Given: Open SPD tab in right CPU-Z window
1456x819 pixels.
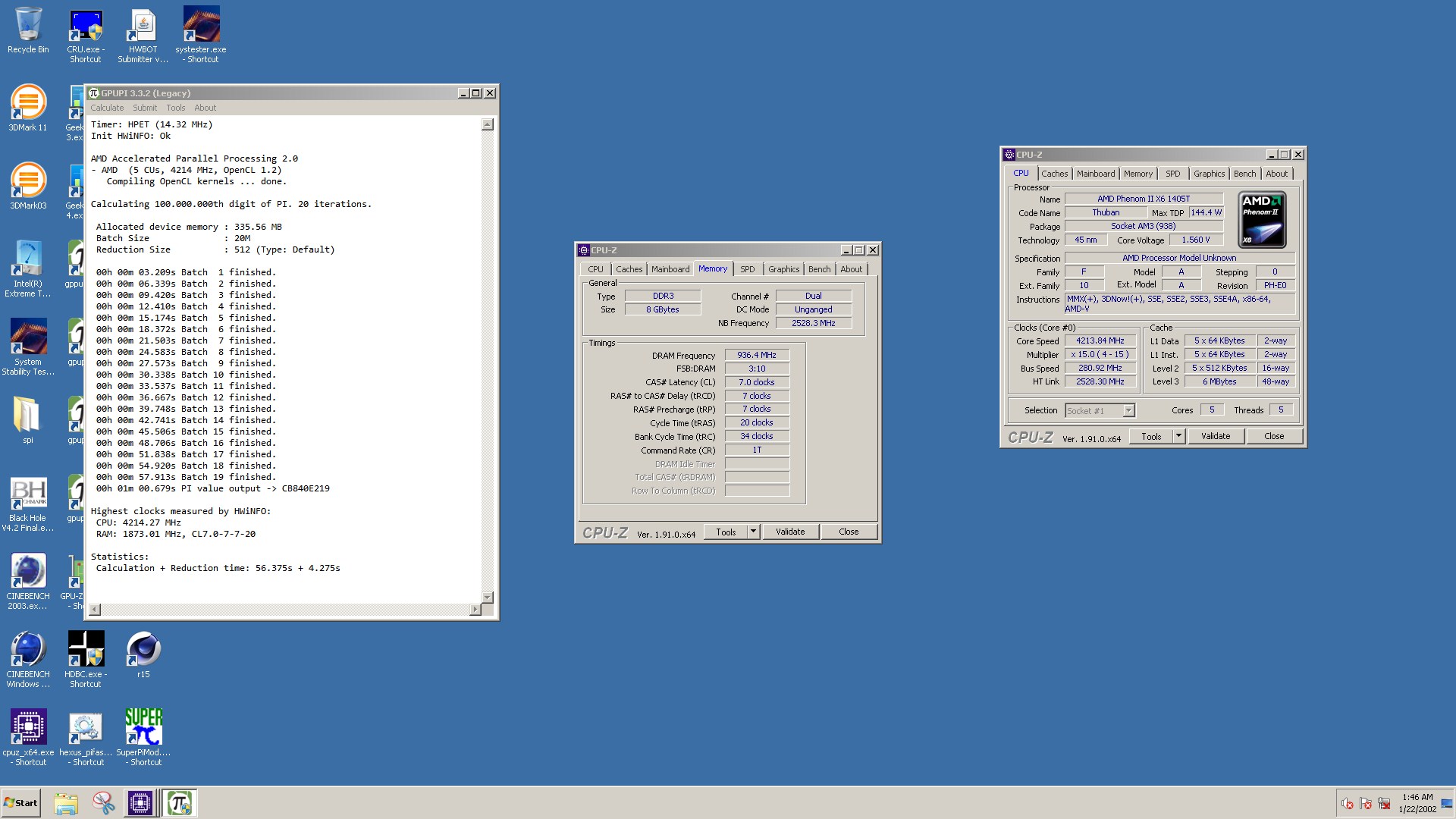Looking at the screenshot, I should click(1172, 174).
